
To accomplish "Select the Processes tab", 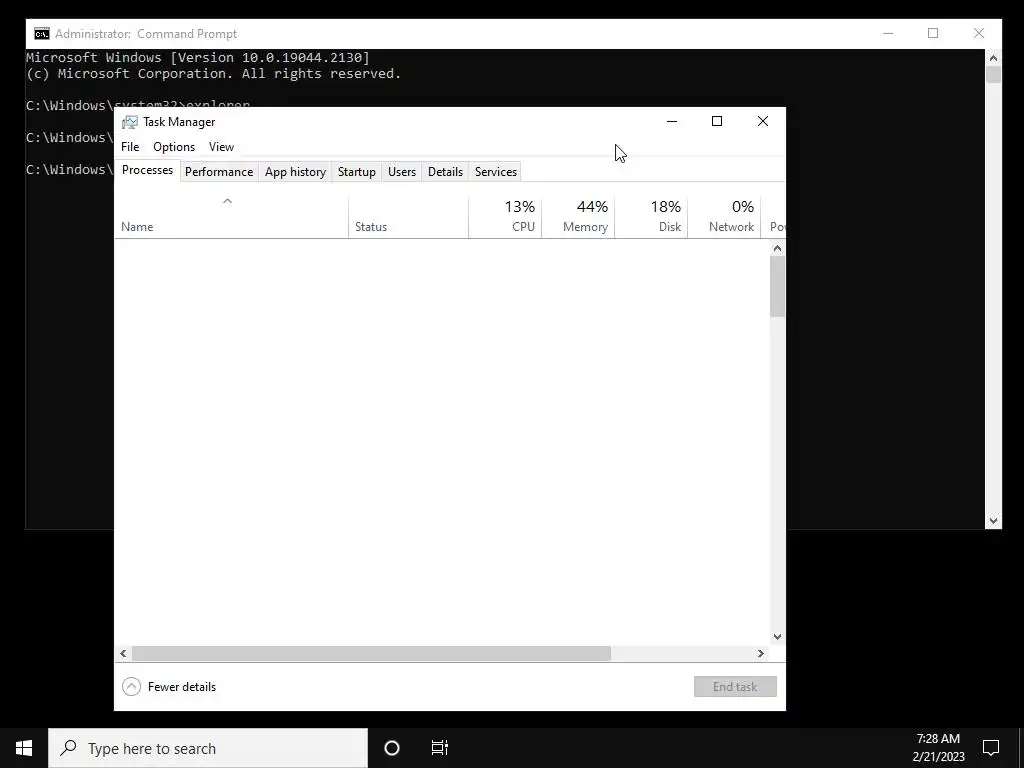I will (x=148, y=170).
